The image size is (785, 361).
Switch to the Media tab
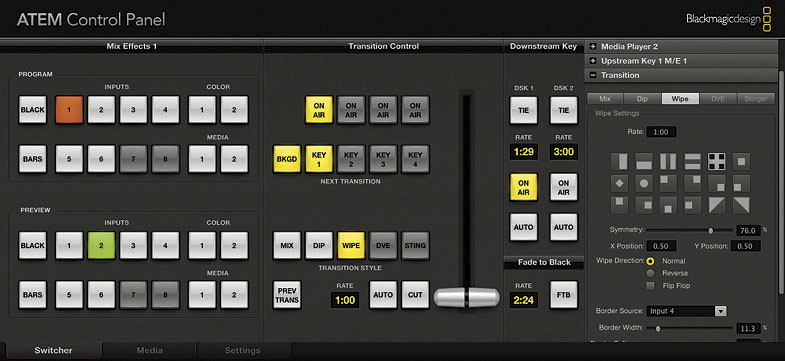[149, 350]
